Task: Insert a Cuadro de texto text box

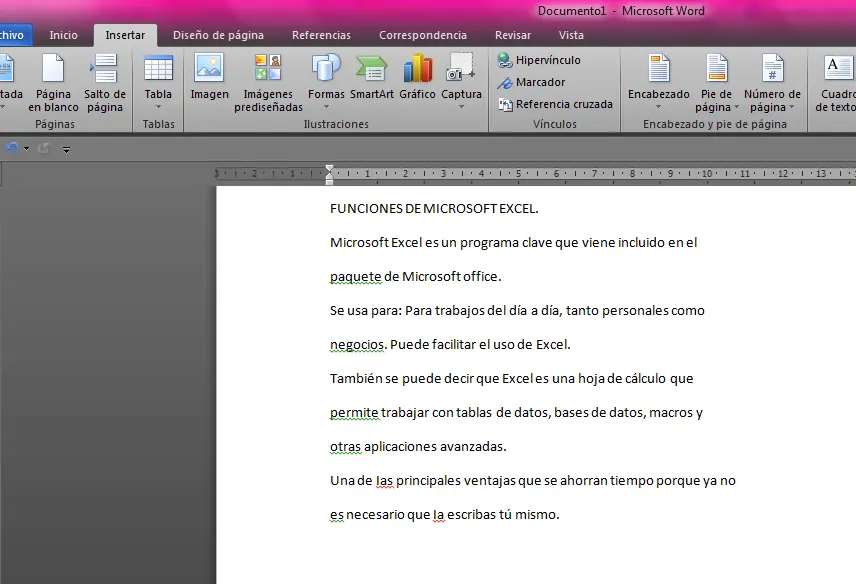Action: [x=835, y=83]
